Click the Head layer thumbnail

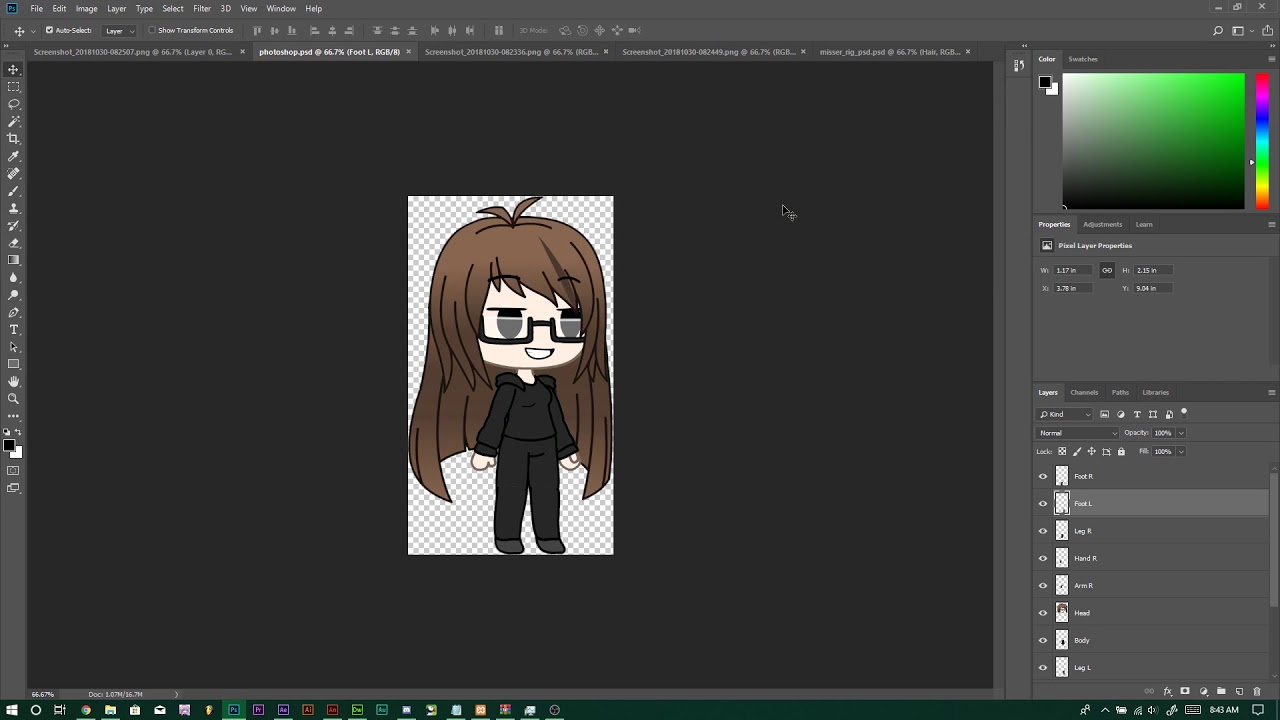(1062, 613)
